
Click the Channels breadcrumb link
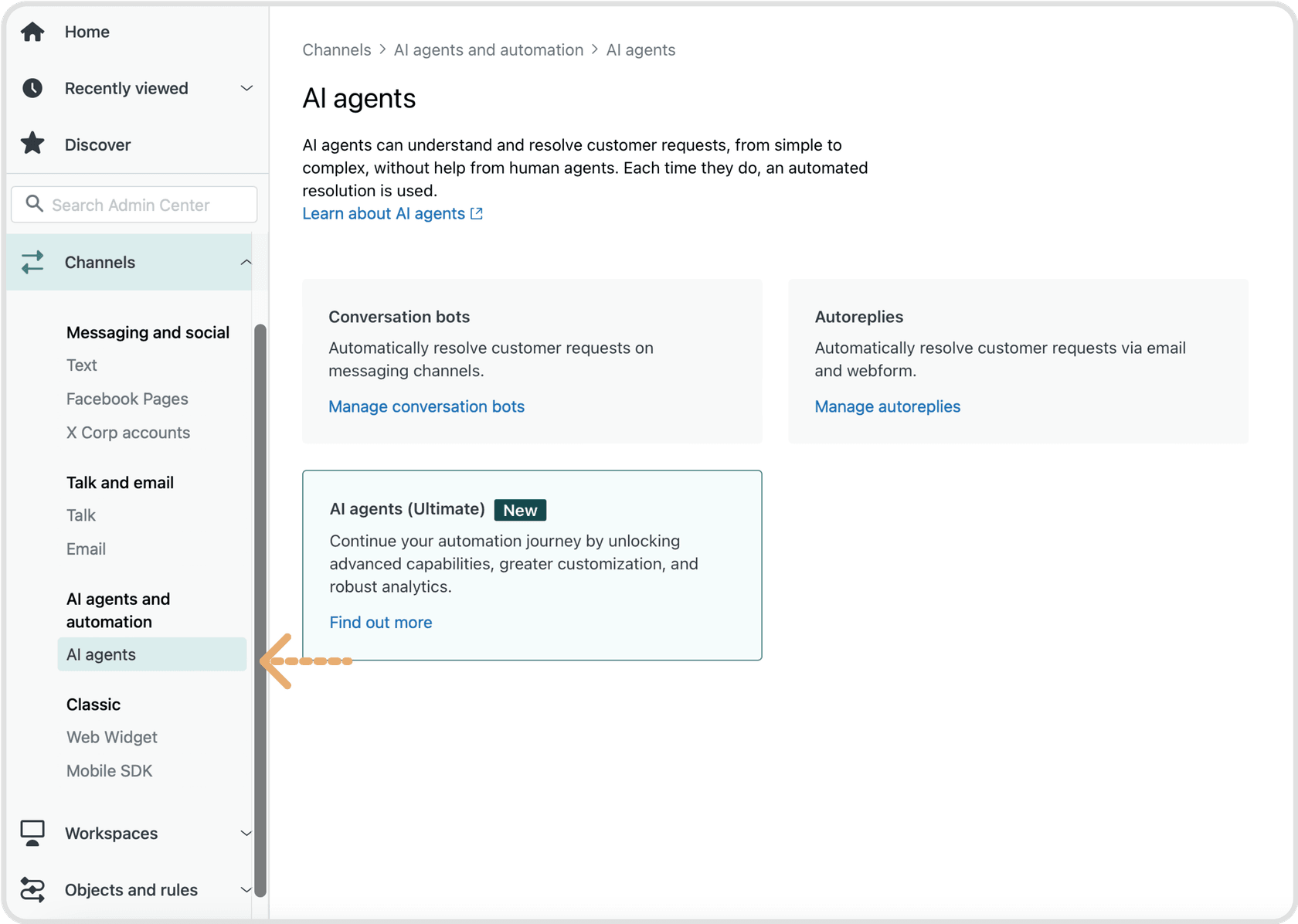[x=337, y=49]
